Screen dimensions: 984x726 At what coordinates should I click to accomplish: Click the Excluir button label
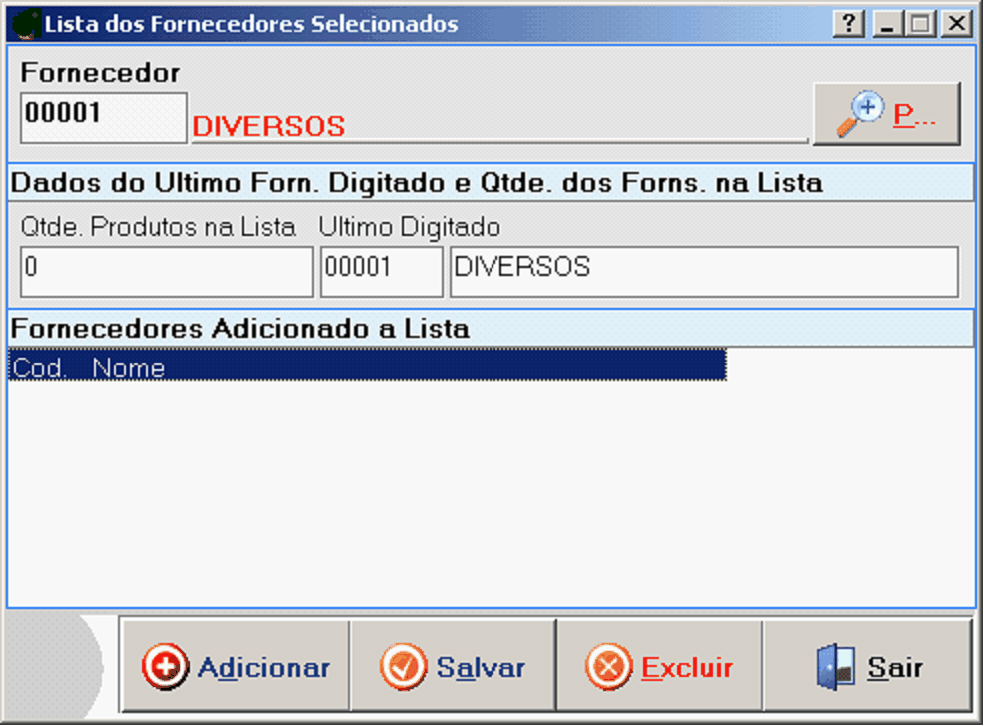click(687, 668)
